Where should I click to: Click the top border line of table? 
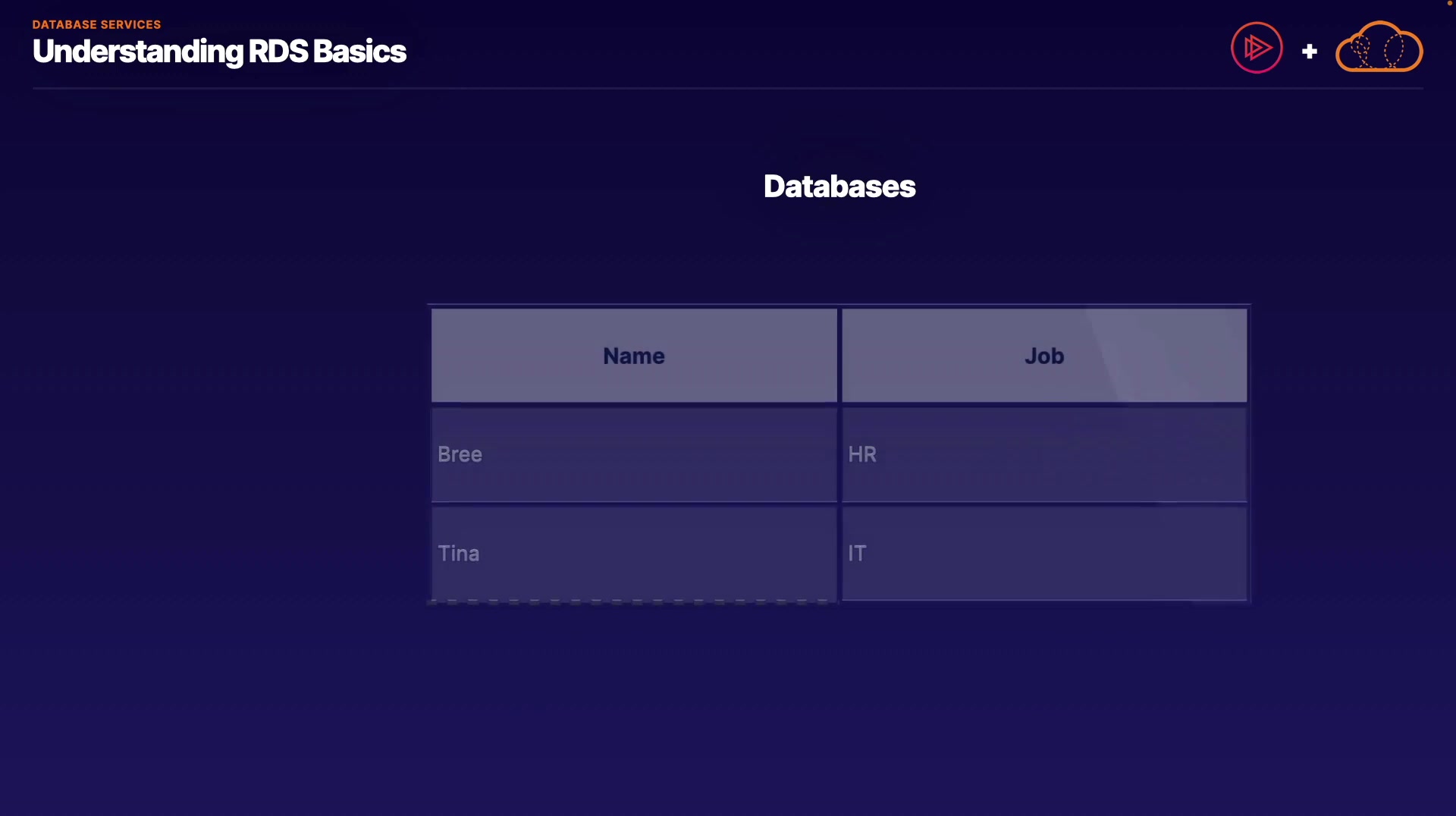(839, 305)
